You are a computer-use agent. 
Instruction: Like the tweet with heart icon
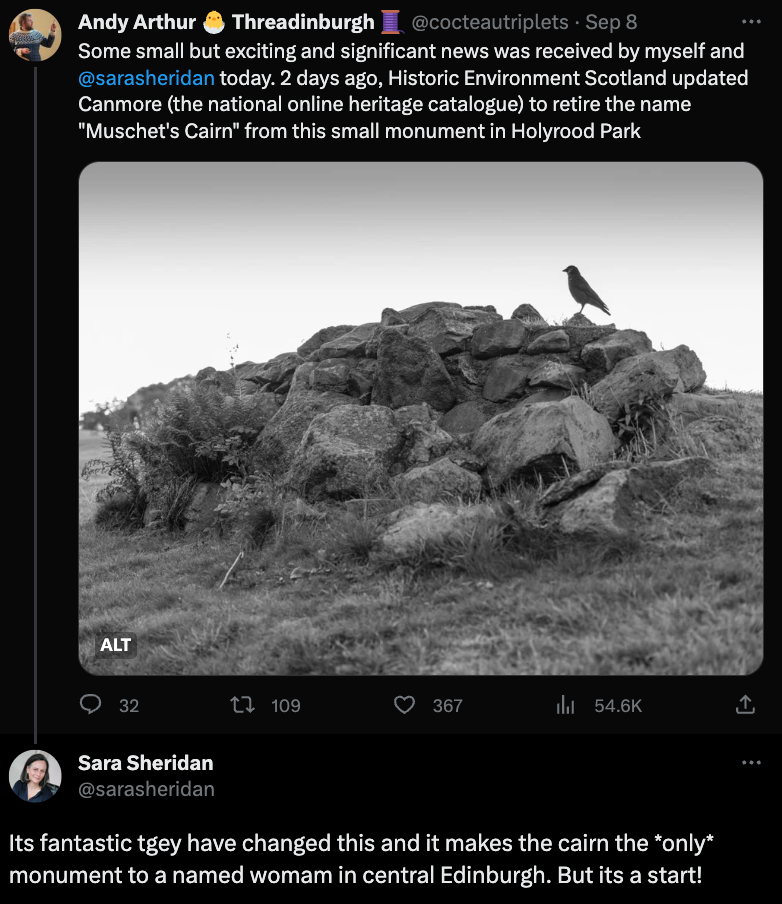coord(404,705)
